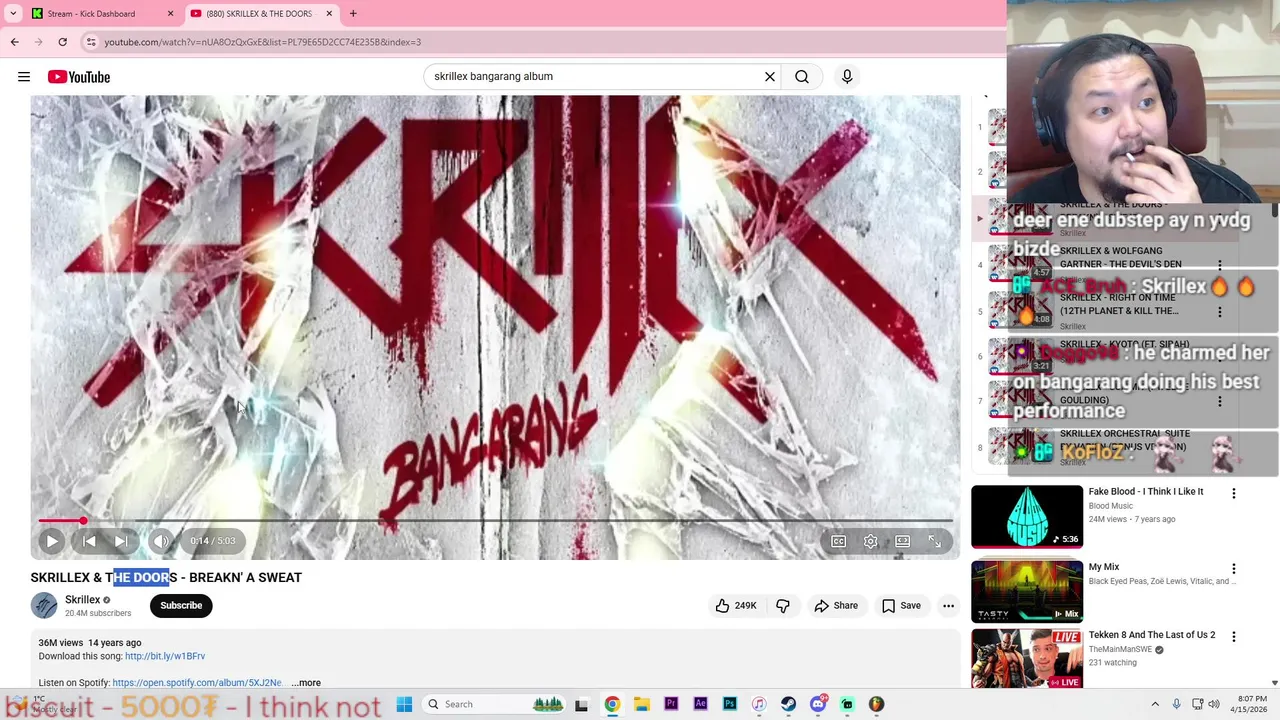The image size is (1280, 720).
Task: Open menu for My Mix
Action: [1234, 568]
